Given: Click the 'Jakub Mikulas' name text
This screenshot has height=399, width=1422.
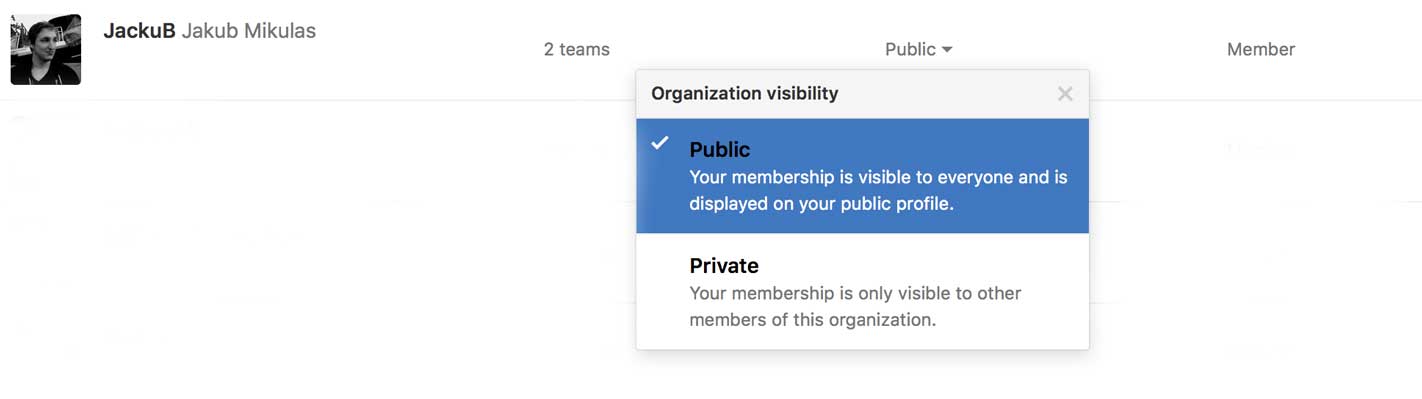Looking at the screenshot, I should 248,31.
